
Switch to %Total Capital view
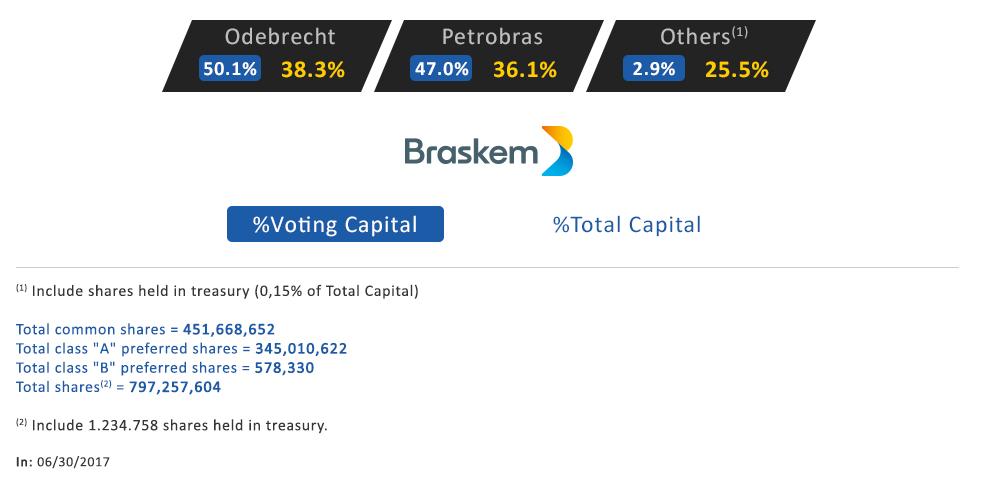point(626,225)
